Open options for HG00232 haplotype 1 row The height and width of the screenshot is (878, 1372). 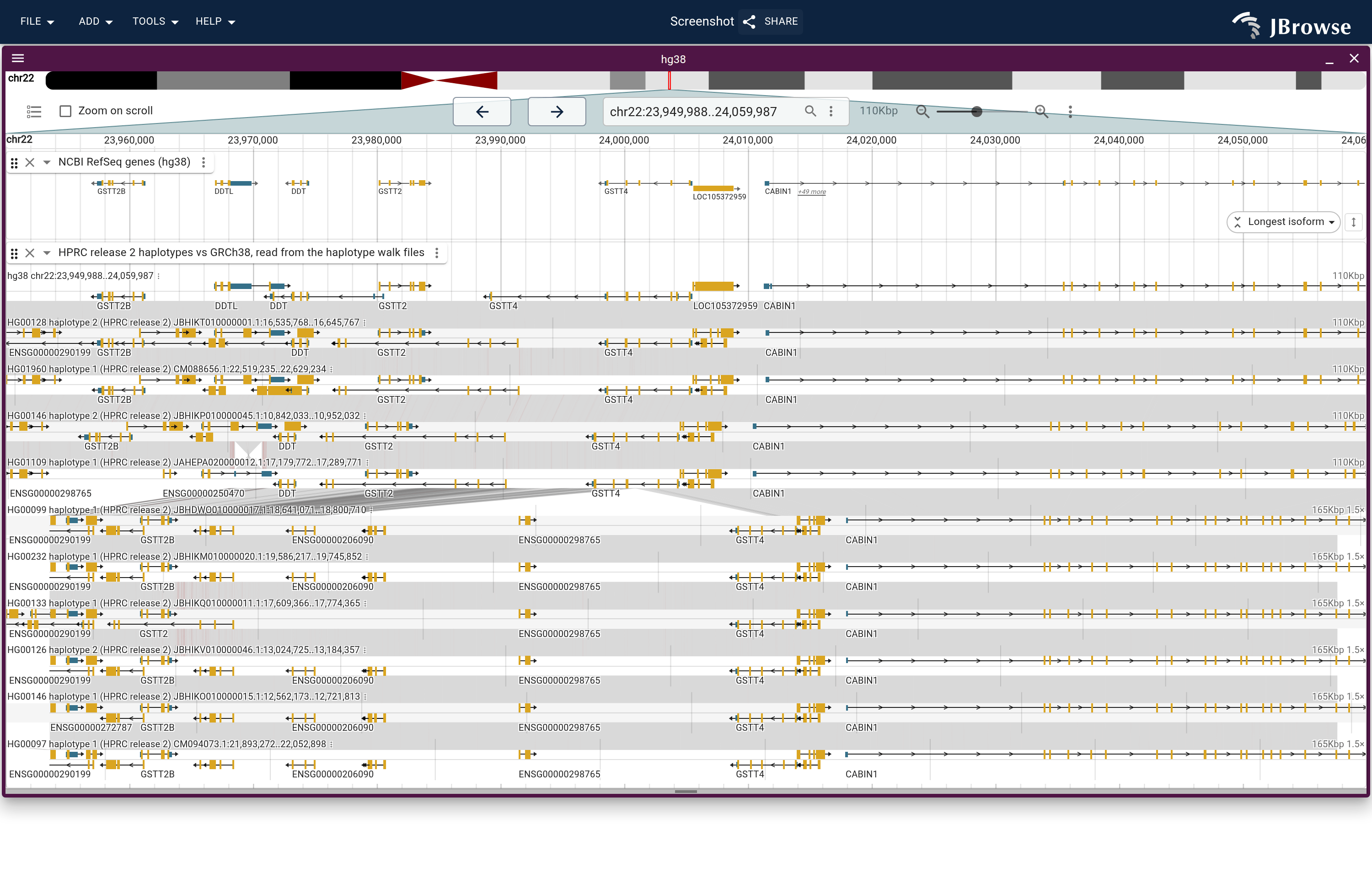tap(366, 557)
